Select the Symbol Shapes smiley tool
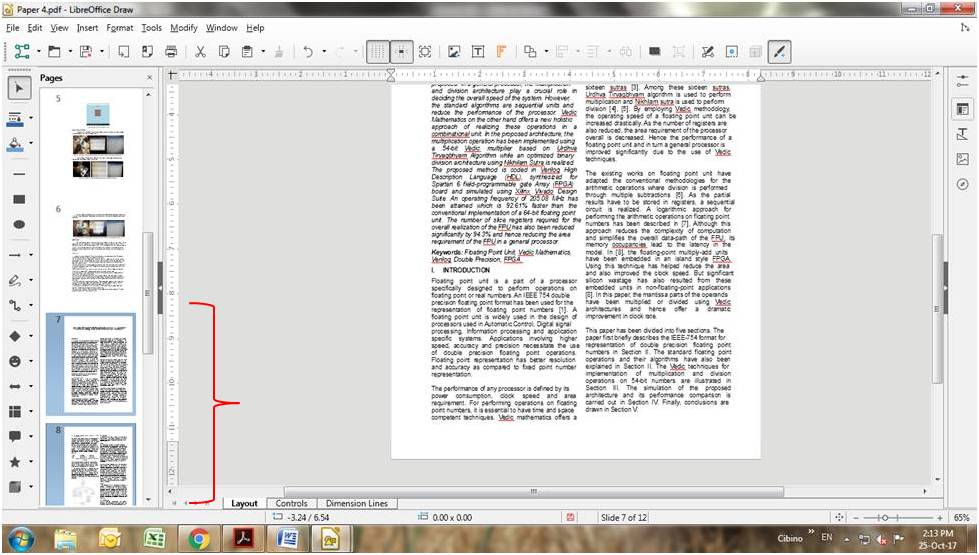The height and width of the screenshot is (555, 979). 16,361
